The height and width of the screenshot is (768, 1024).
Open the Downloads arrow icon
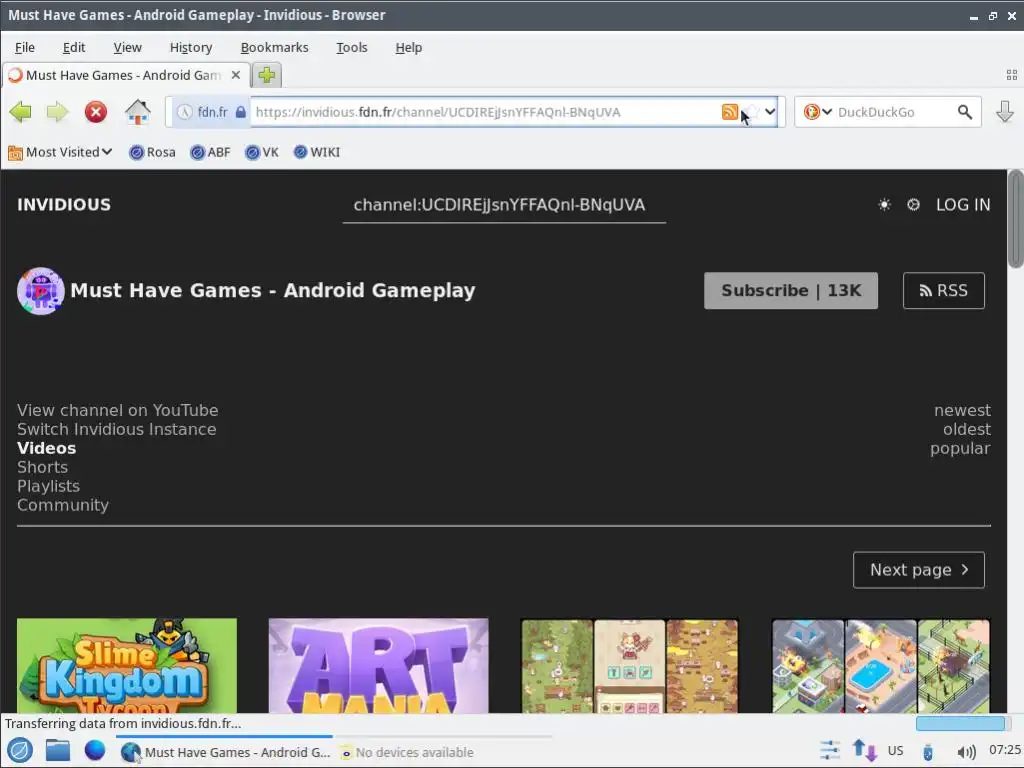pyautogui.click(x=1004, y=112)
